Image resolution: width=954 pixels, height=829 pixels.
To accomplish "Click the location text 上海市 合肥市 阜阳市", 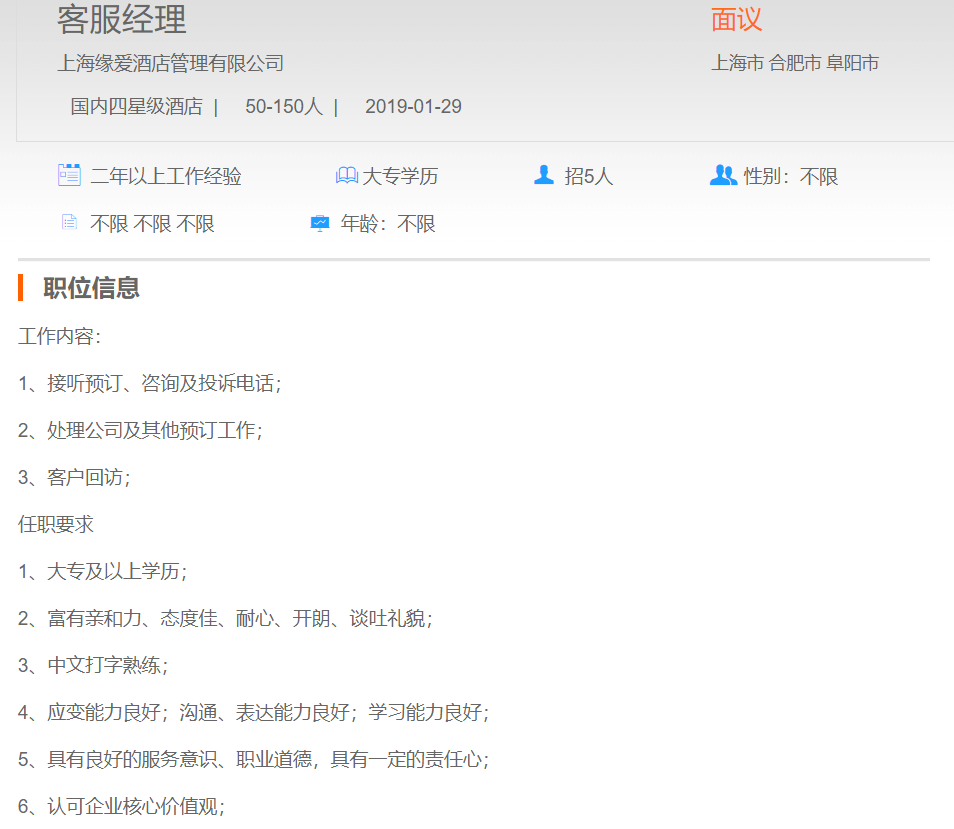I will [x=794, y=64].
